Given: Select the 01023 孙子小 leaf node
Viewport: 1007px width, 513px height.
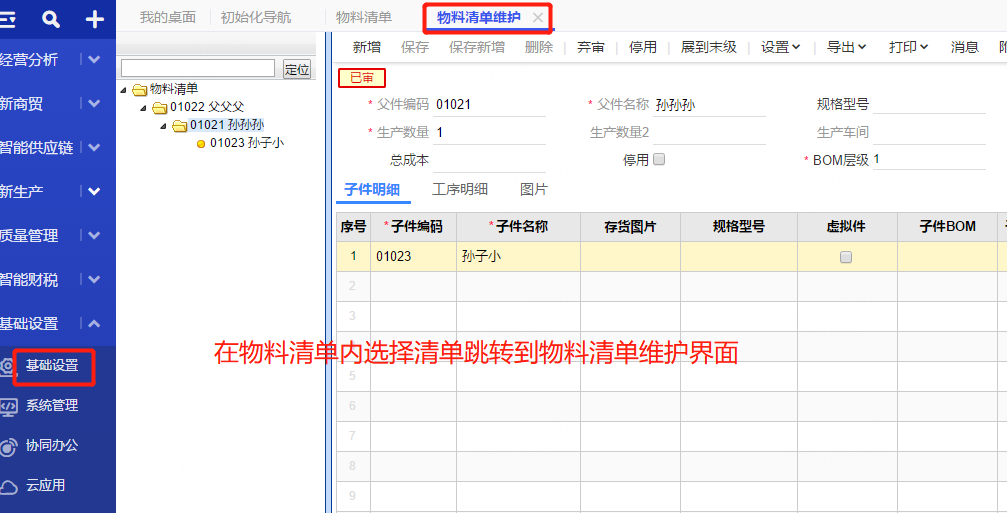Looking at the screenshot, I should pos(241,143).
